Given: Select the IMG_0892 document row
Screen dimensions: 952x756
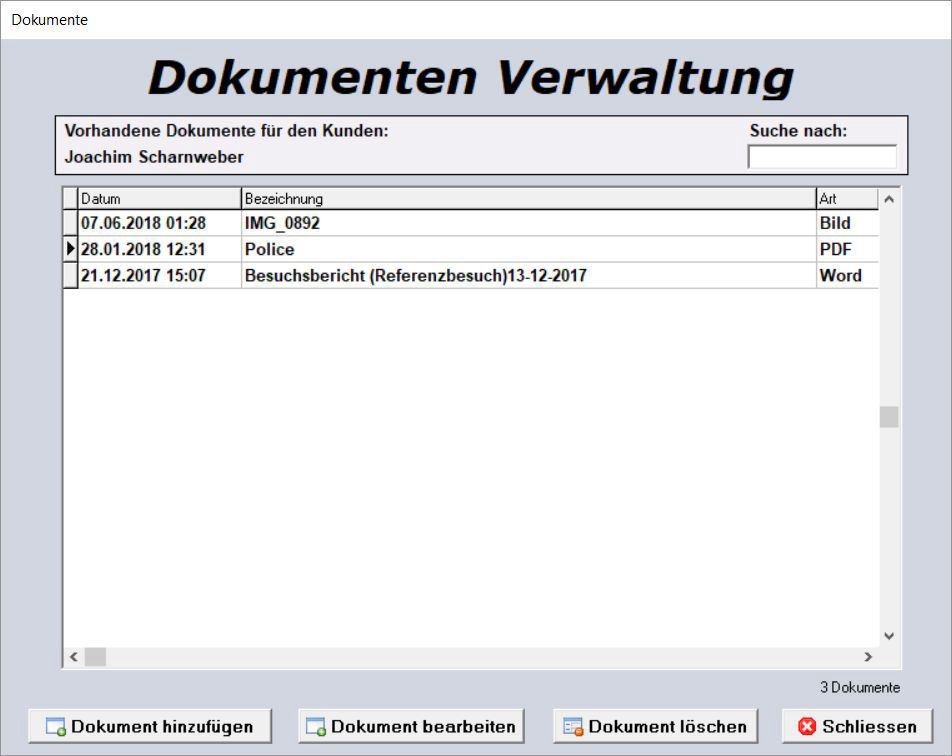Looking at the screenshot, I should coord(282,223).
